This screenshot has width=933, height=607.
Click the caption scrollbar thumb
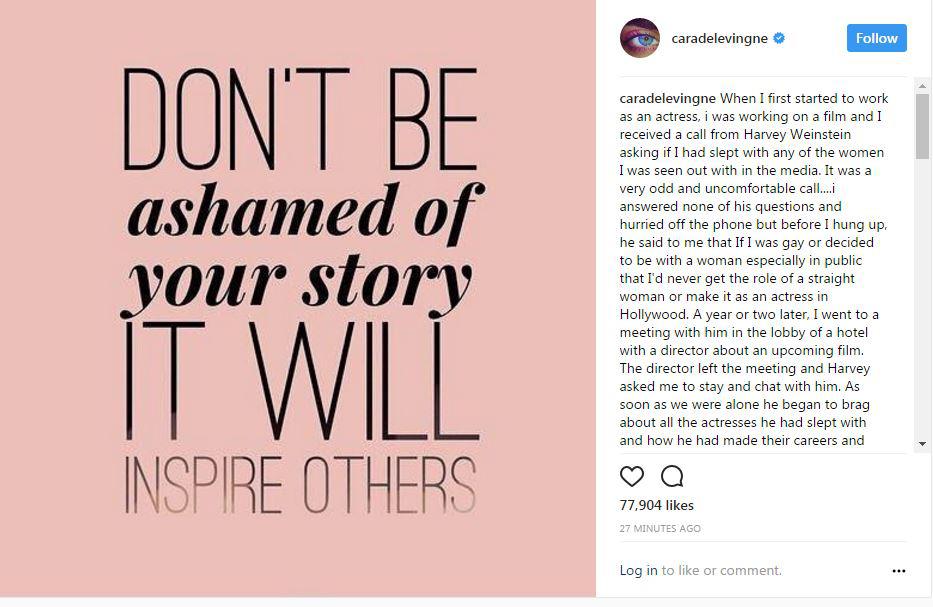click(922, 126)
